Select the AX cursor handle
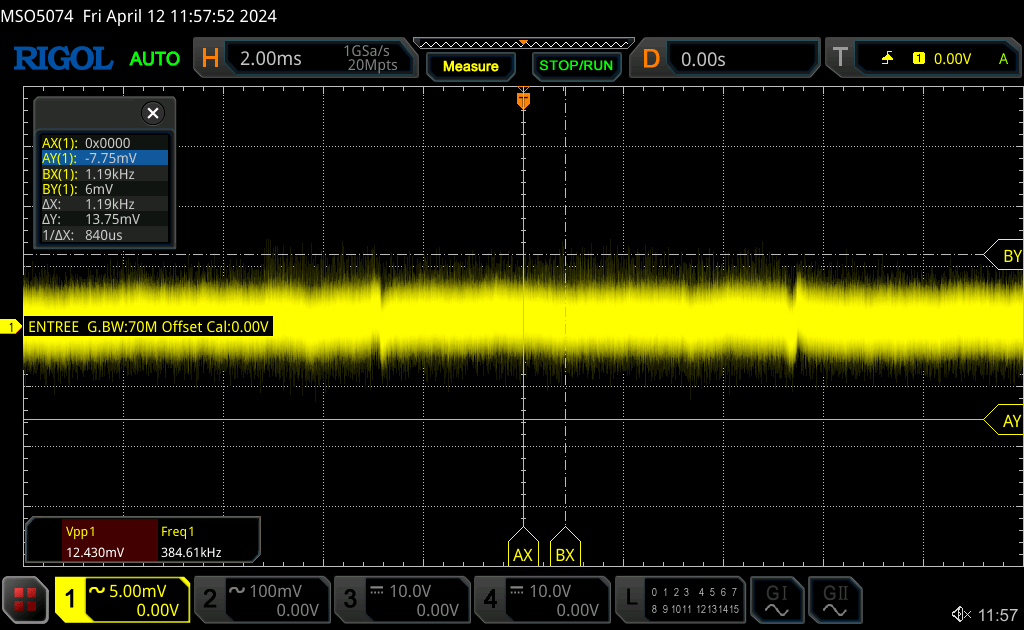Image resolution: width=1024 pixels, height=630 pixels. 523,547
